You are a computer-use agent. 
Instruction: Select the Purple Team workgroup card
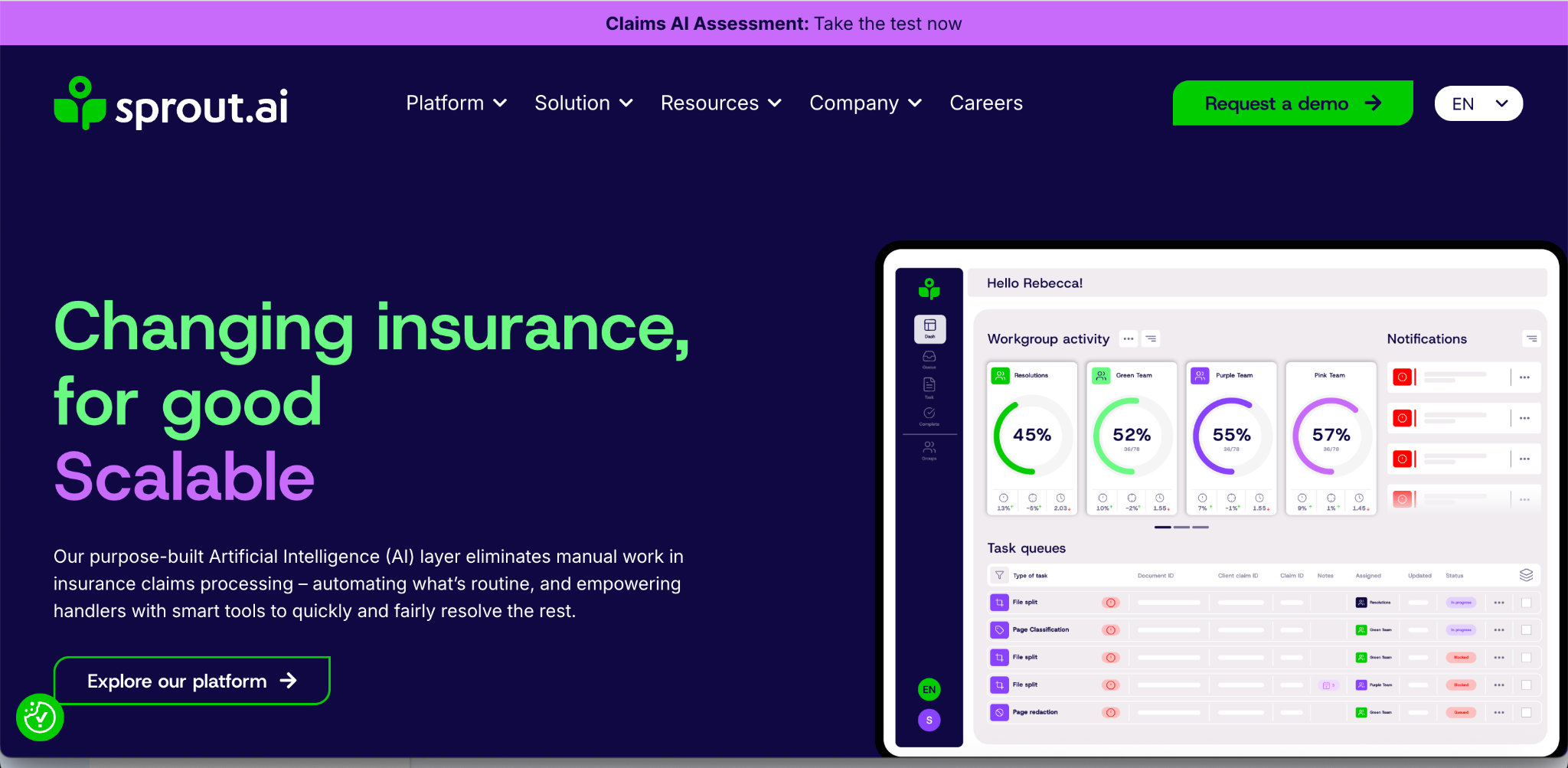(x=1231, y=439)
